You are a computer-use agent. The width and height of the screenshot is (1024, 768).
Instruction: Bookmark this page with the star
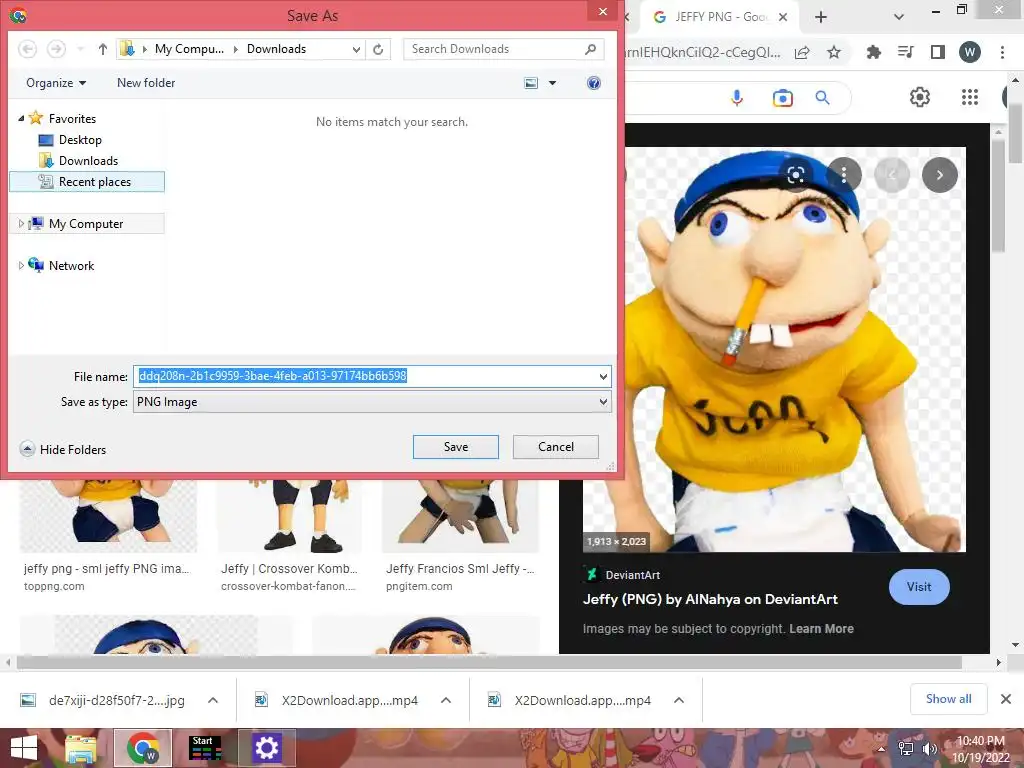click(x=834, y=52)
